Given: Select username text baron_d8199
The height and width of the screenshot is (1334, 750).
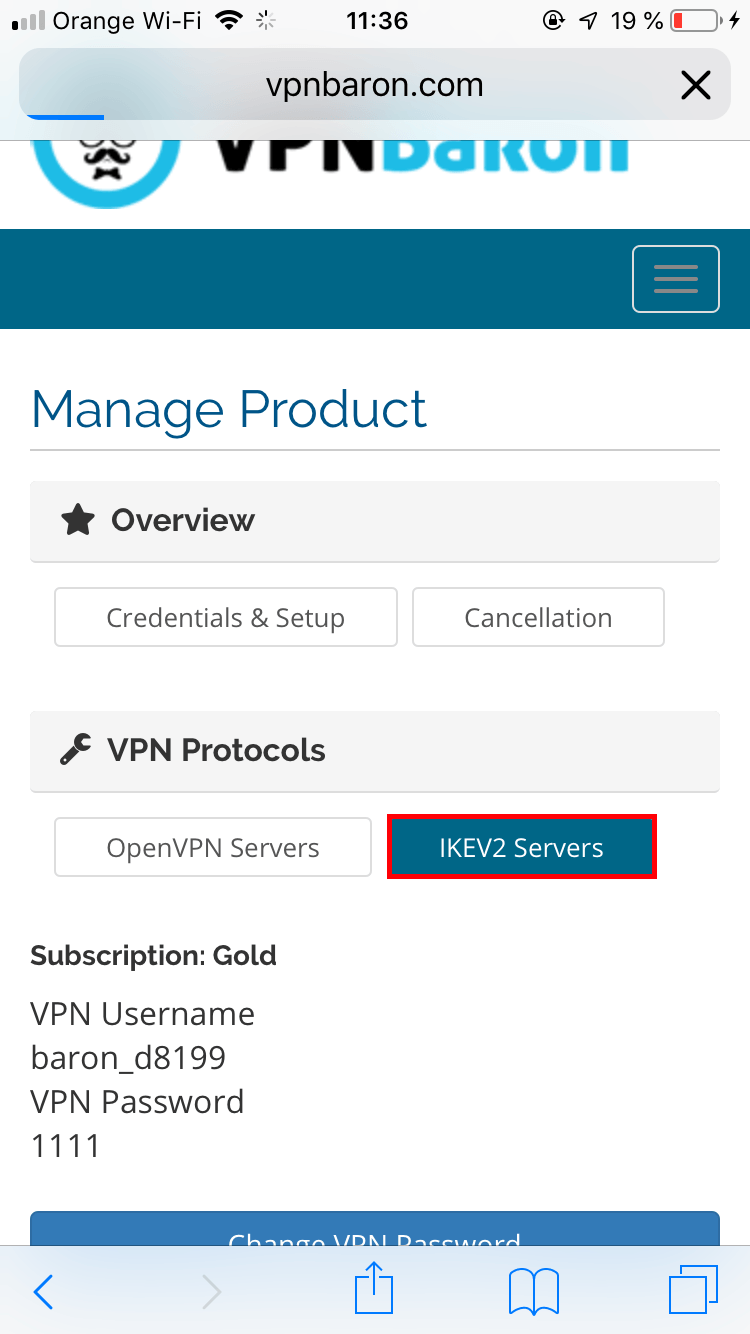Looking at the screenshot, I should 128,1058.
